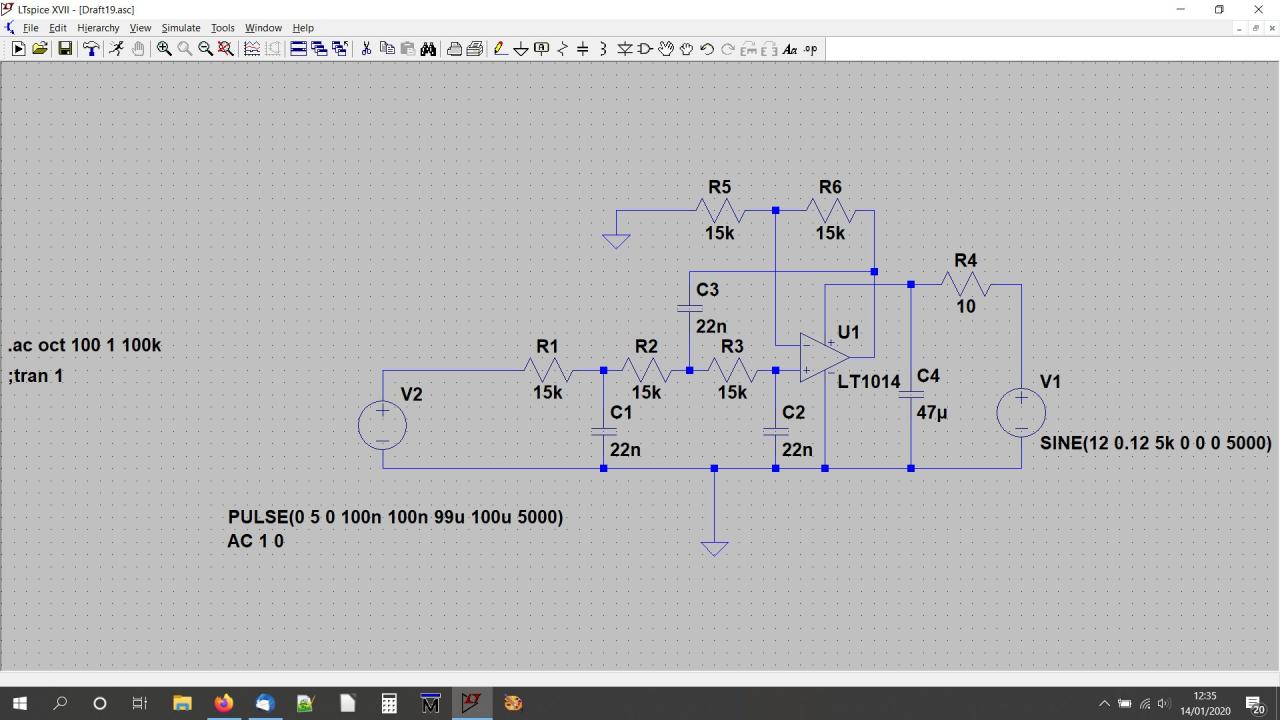Launch Firefox from the taskbar
The width and height of the screenshot is (1280, 720).
tap(223, 703)
